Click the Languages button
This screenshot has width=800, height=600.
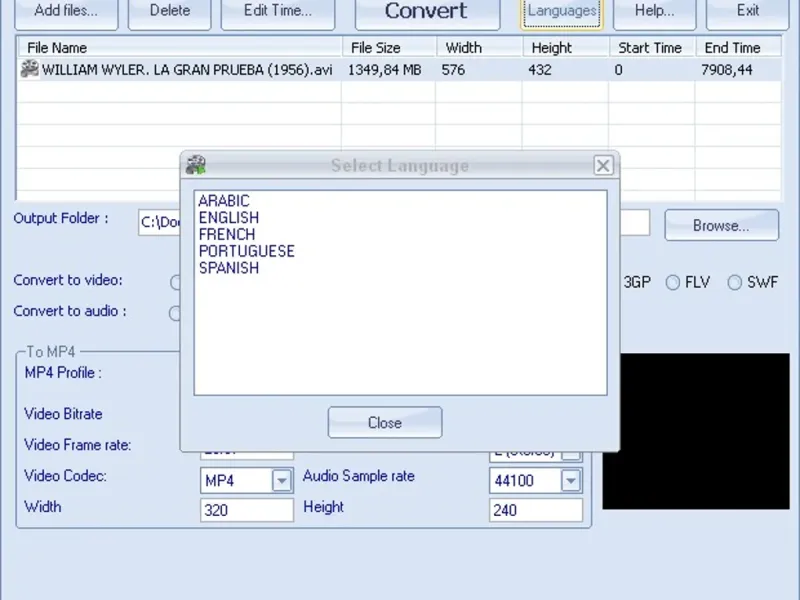(x=561, y=12)
